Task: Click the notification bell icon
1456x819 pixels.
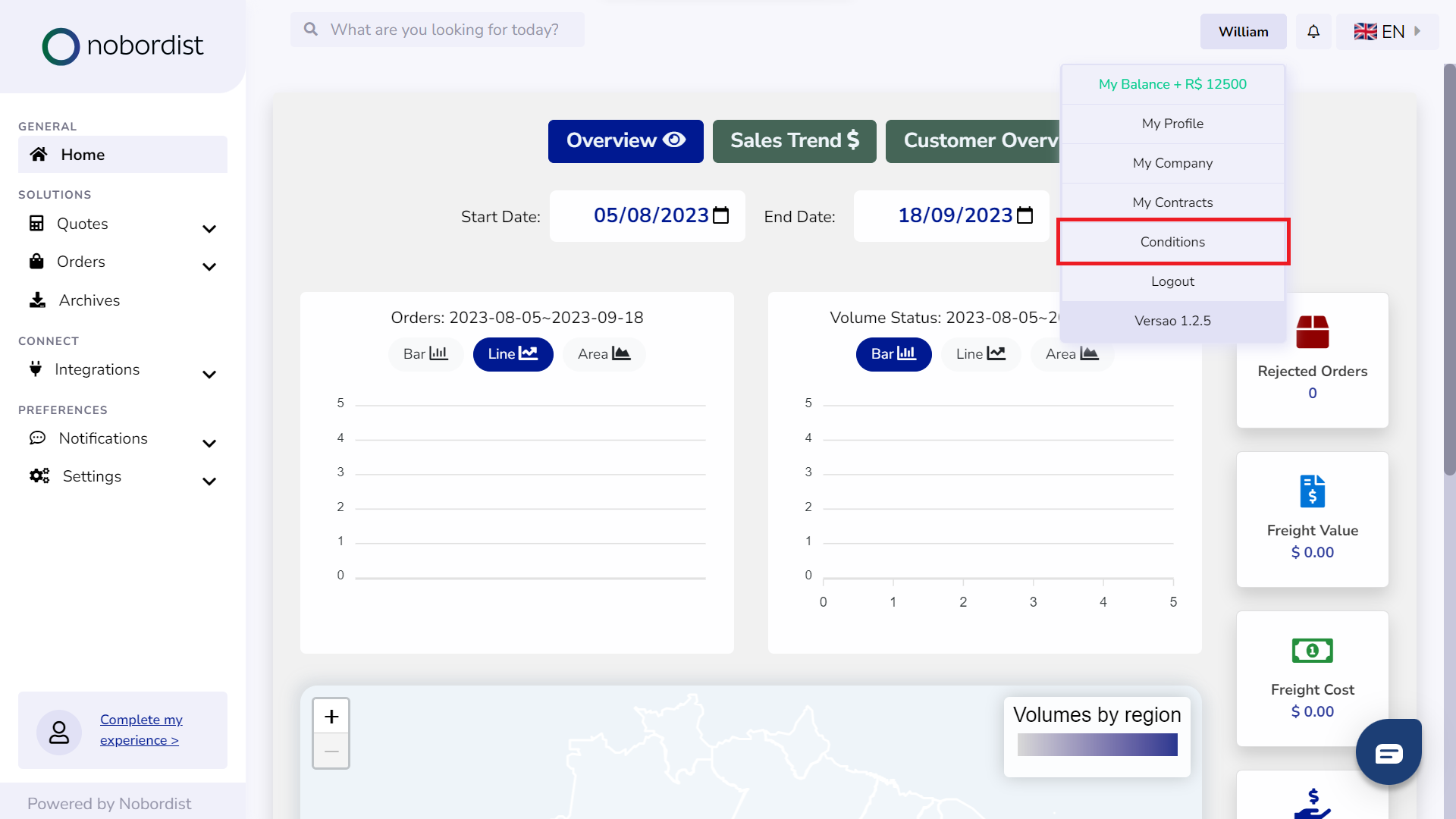Action: pos(1313,32)
